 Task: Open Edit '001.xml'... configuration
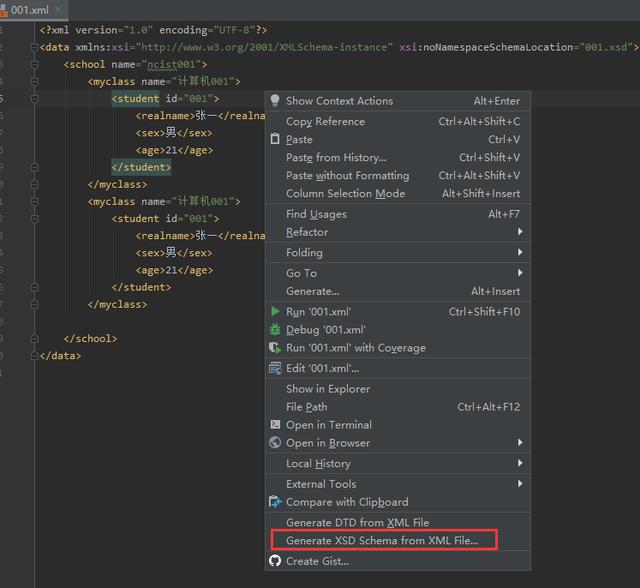pyautogui.click(x=398, y=368)
